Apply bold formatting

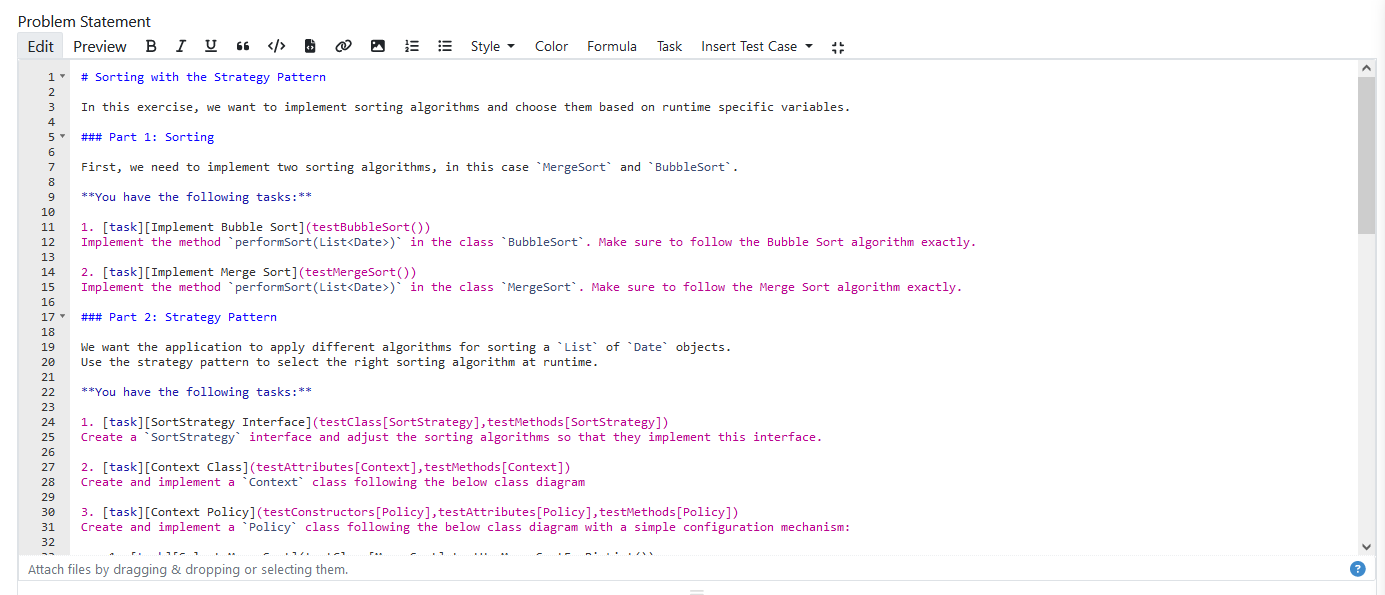click(151, 46)
